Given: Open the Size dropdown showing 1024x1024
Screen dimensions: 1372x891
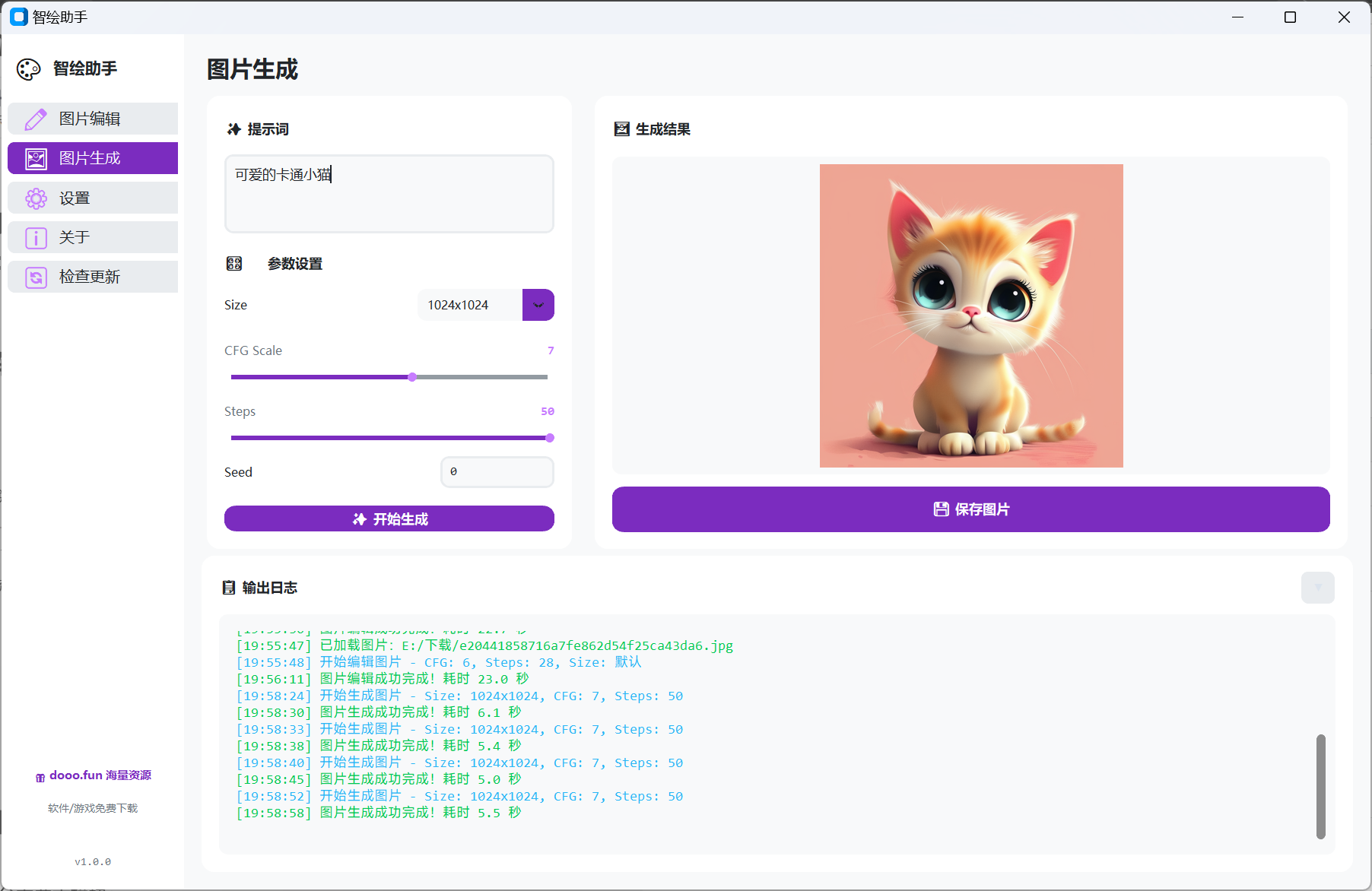Looking at the screenshot, I should point(538,304).
